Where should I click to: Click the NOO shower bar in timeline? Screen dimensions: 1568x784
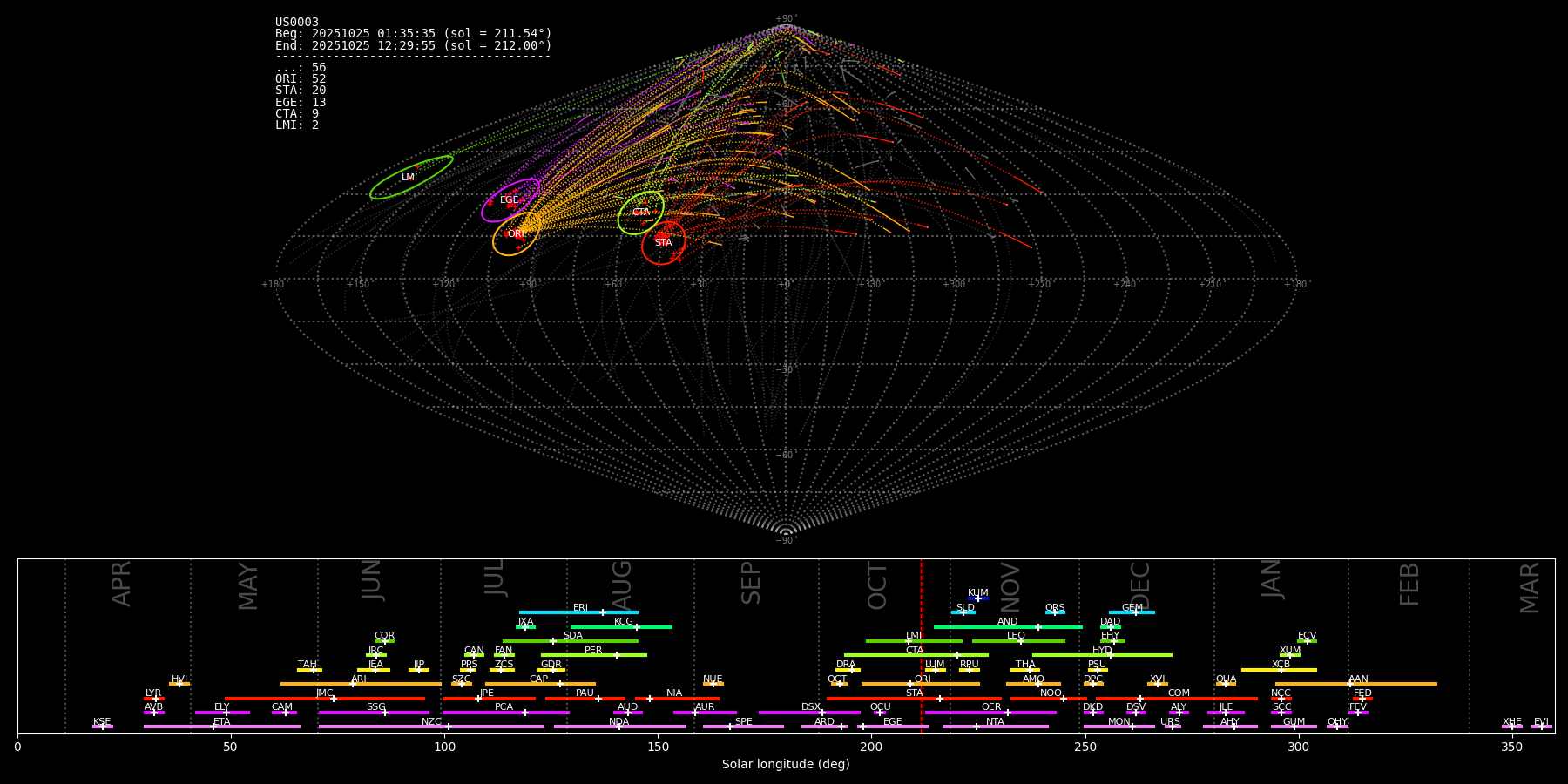pyautogui.click(x=1049, y=699)
